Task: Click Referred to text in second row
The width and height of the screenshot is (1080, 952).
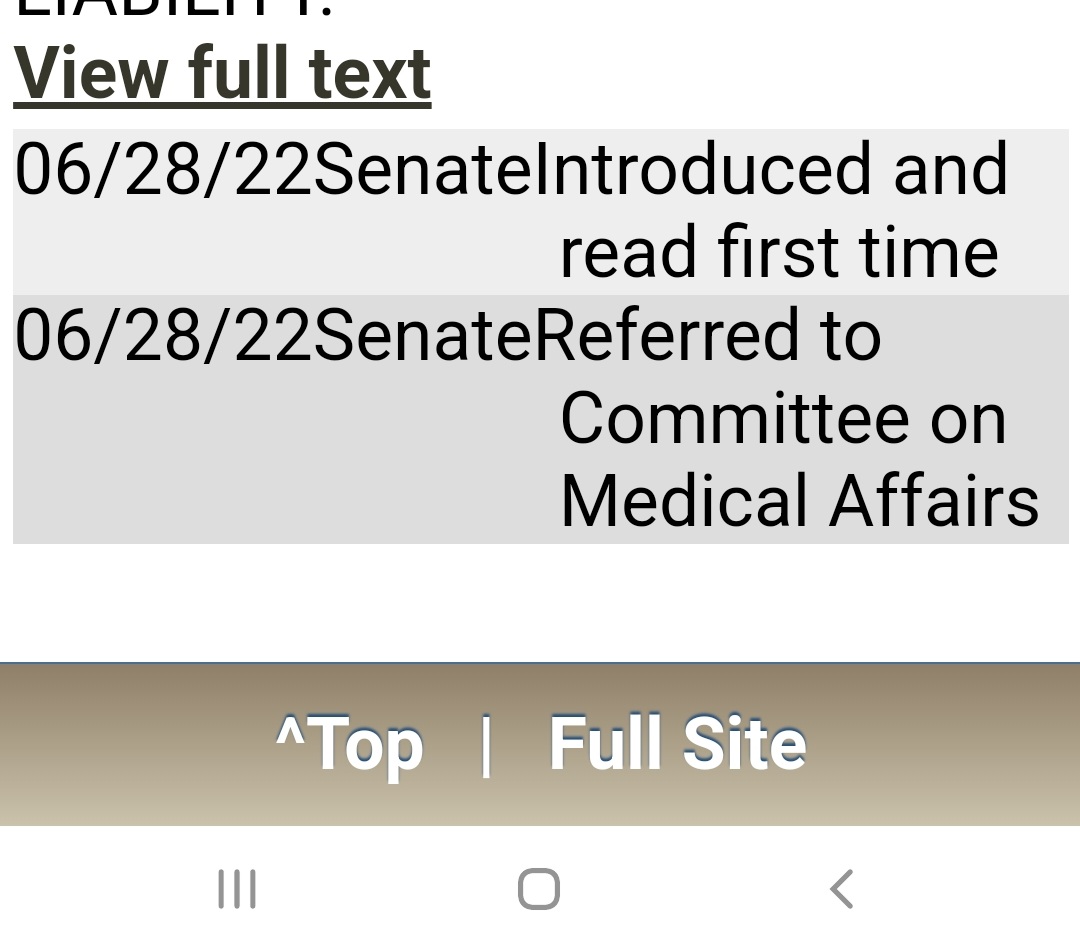Action: tap(707, 335)
